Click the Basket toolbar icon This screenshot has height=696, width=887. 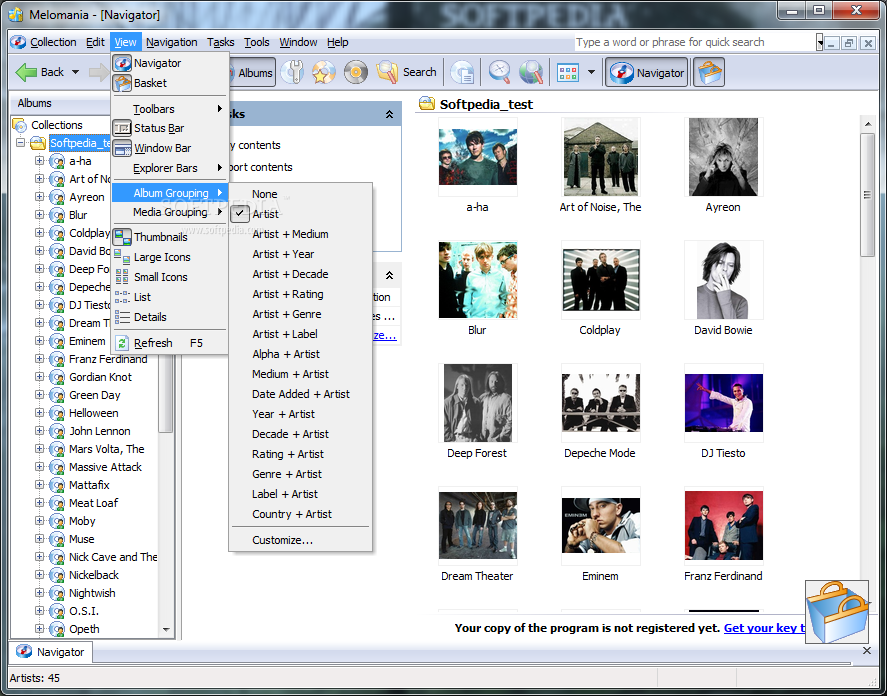(708, 72)
